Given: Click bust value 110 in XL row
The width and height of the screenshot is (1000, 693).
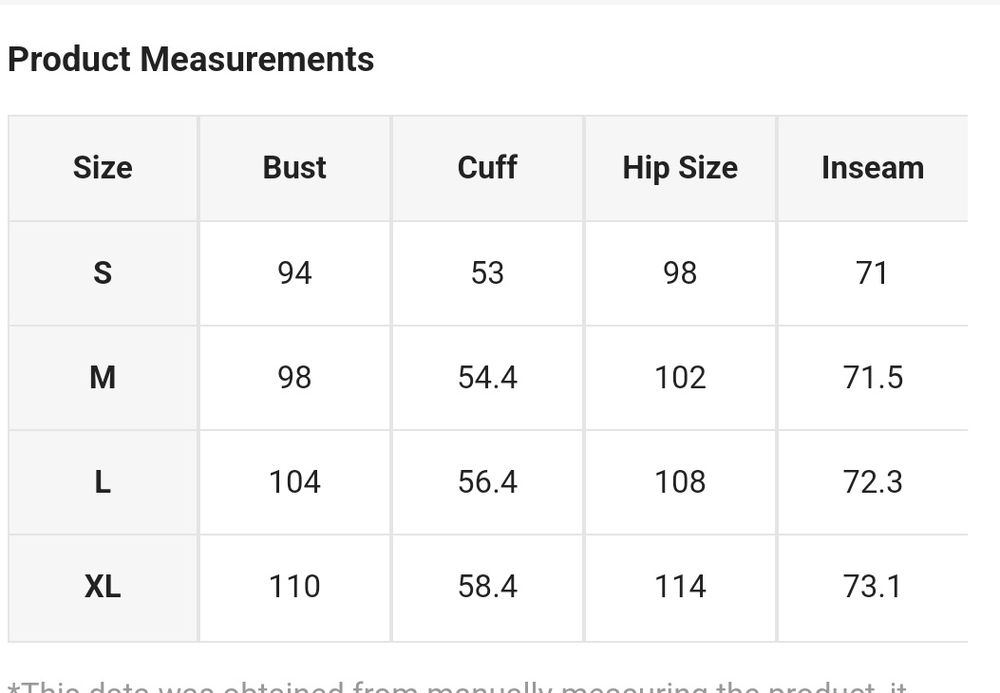Looking at the screenshot, I should 295,586.
